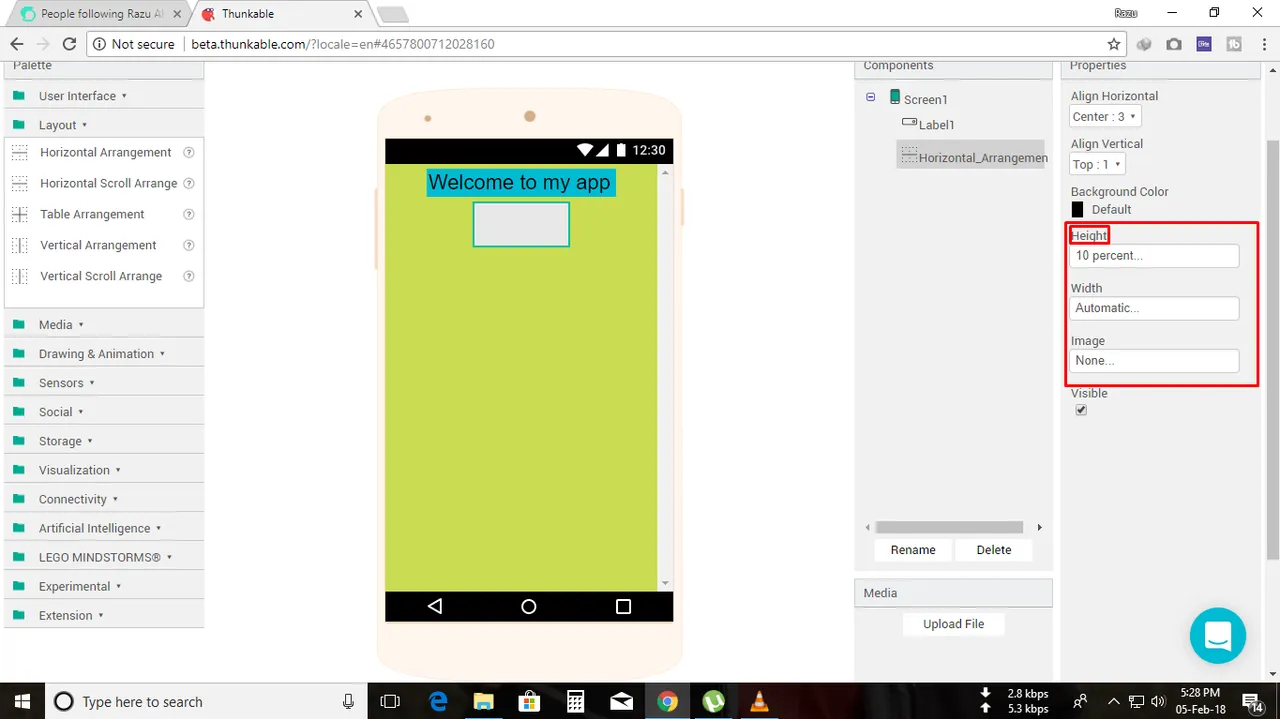This screenshot has height=719, width=1280.
Task: Open the chat support bubble
Action: [x=1218, y=635]
